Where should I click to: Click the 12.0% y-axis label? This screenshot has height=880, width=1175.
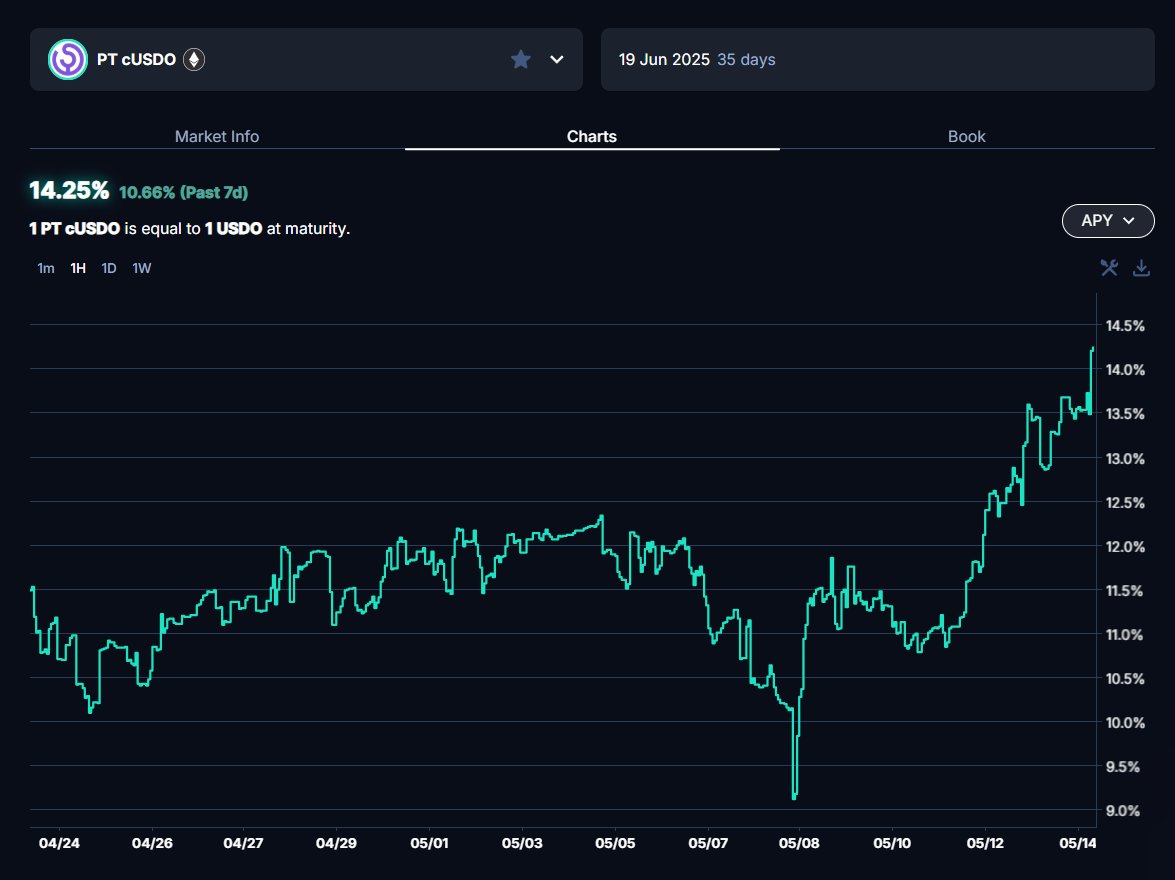pyautogui.click(x=1125, y=546)
